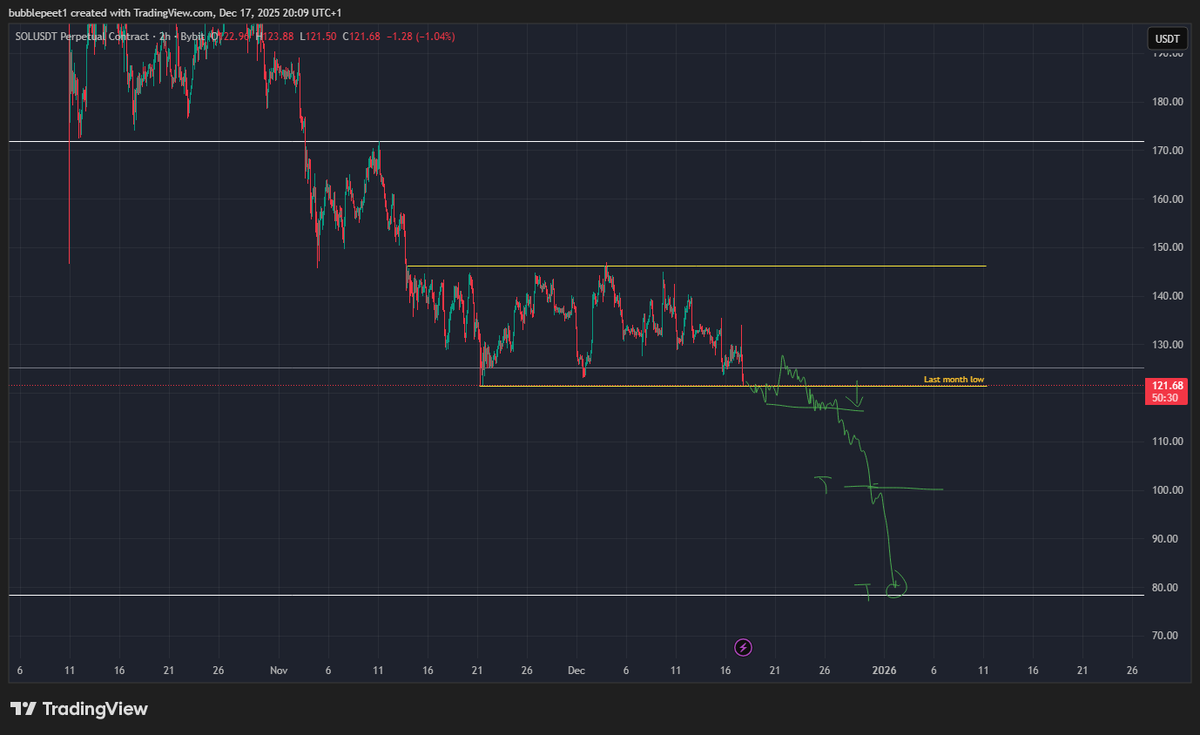Click the 100.00 price scale label
Screen dimensions: 1200x735
[1168, 490]
